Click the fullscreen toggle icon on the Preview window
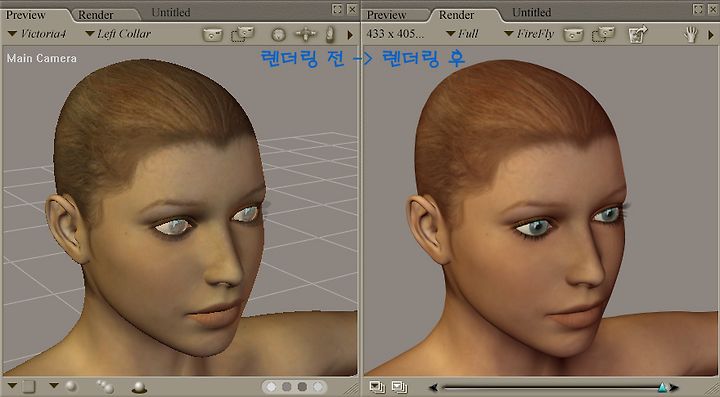The image size is (720, 397). pos(337,9)
